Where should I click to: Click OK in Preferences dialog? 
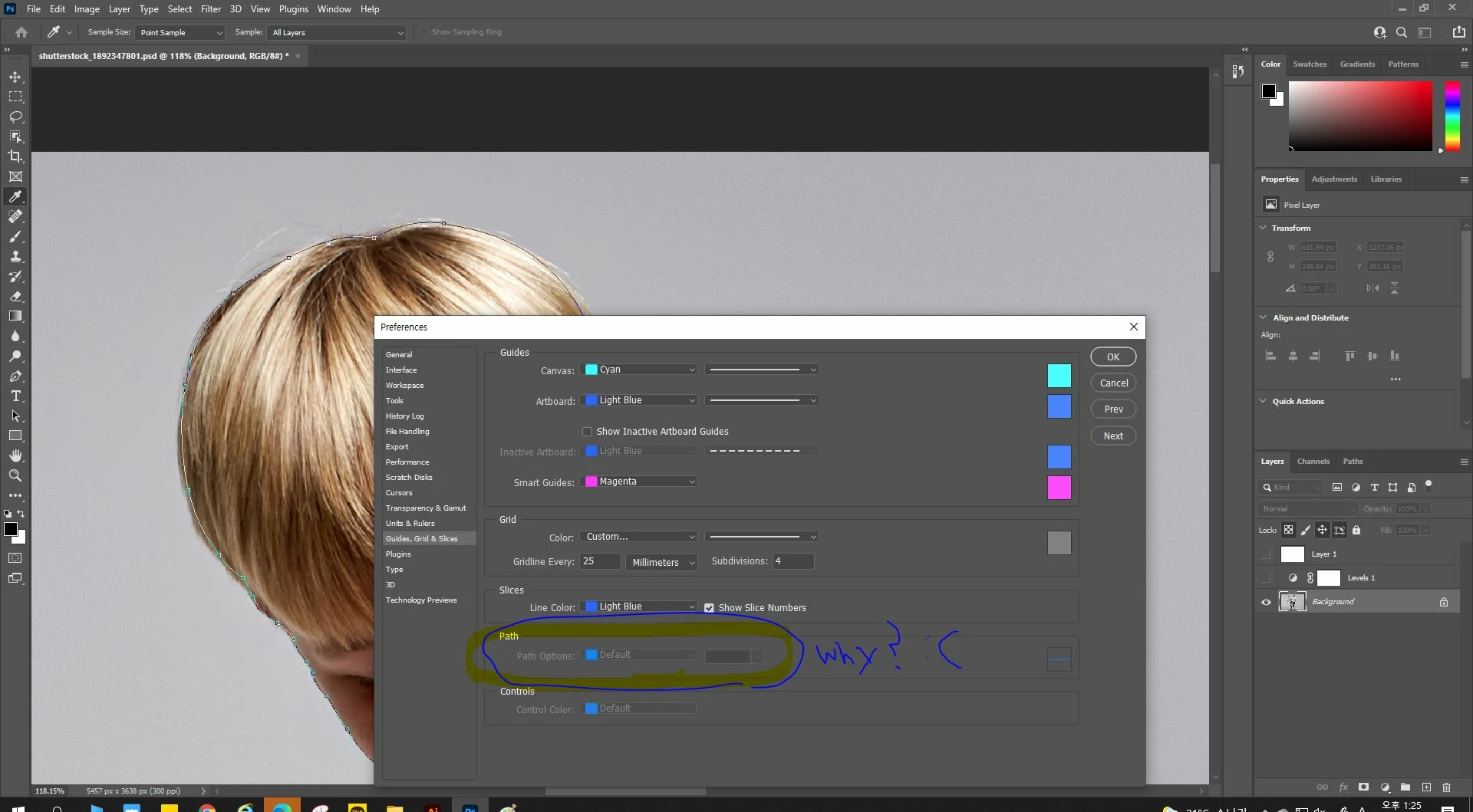1113,357
